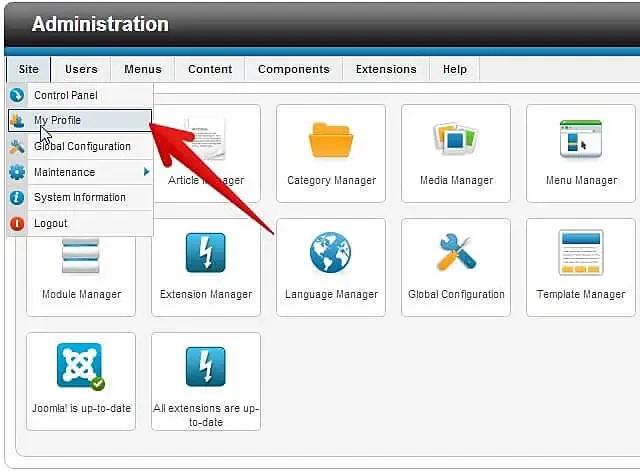Viewport: 640px width, 471px height.
Task: Open the Components menu
Action: click(294, 69)
